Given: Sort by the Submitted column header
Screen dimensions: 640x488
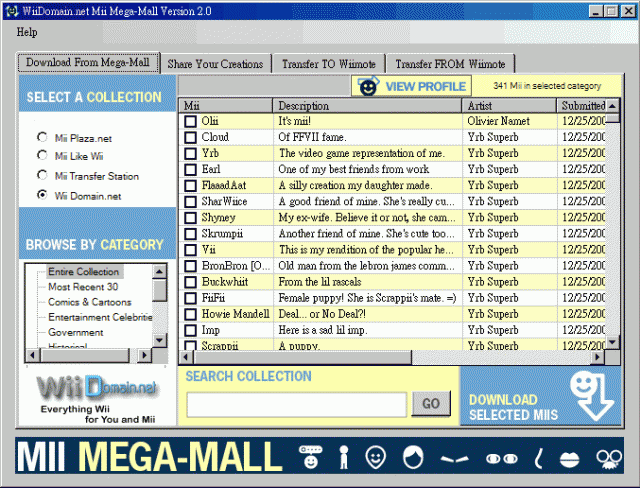Looking at the screenshot, I should point(581,106).
